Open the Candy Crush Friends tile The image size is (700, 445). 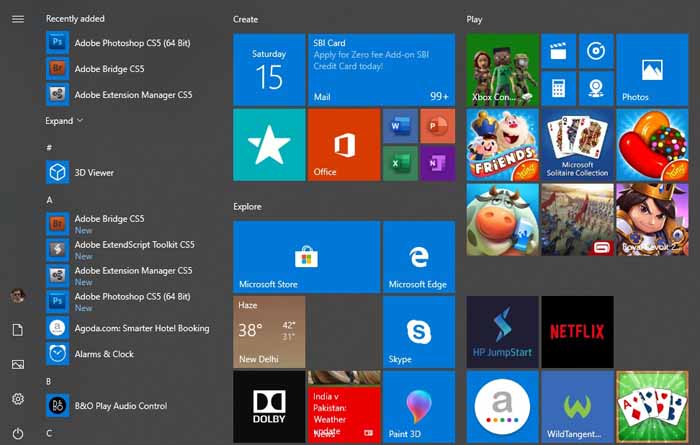pyautogui.click(x=503, y=145)
